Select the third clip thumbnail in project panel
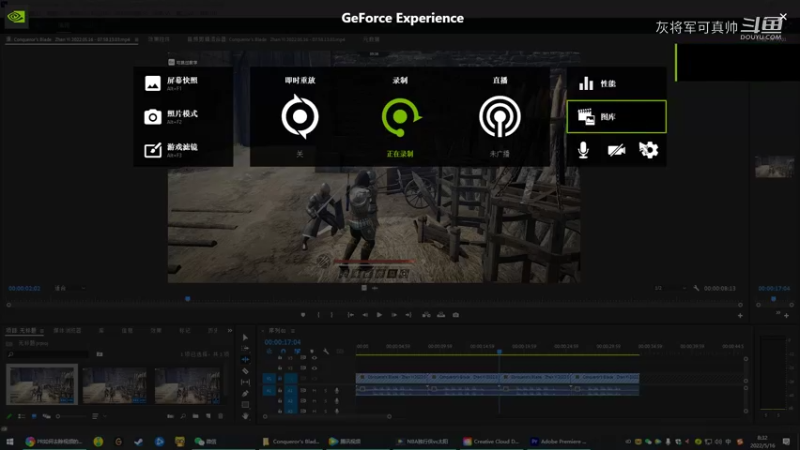 pyautogui.click(x=188, y=385)
